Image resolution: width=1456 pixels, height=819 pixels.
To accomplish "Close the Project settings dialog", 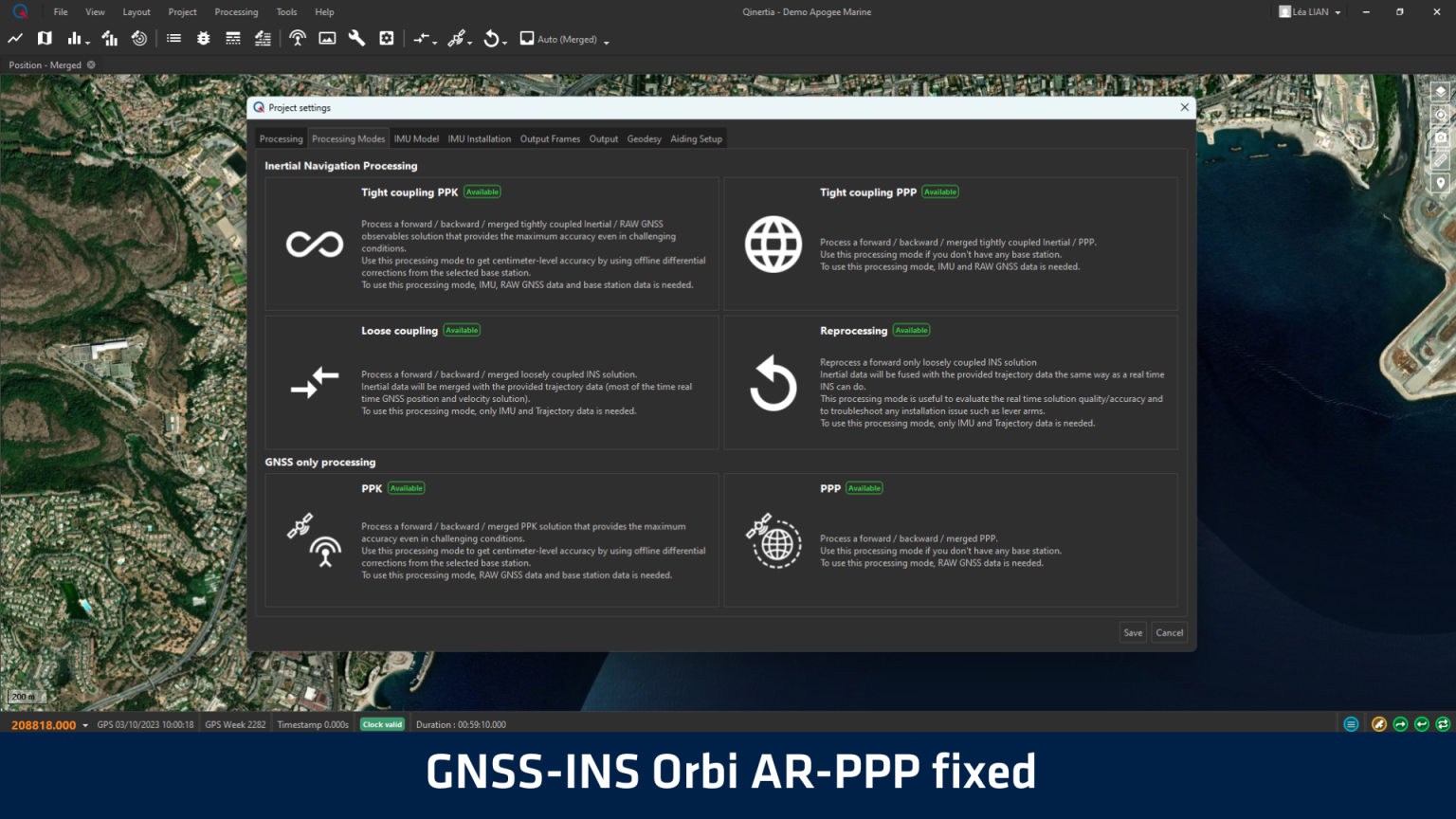I will [x=1184, y=107].
